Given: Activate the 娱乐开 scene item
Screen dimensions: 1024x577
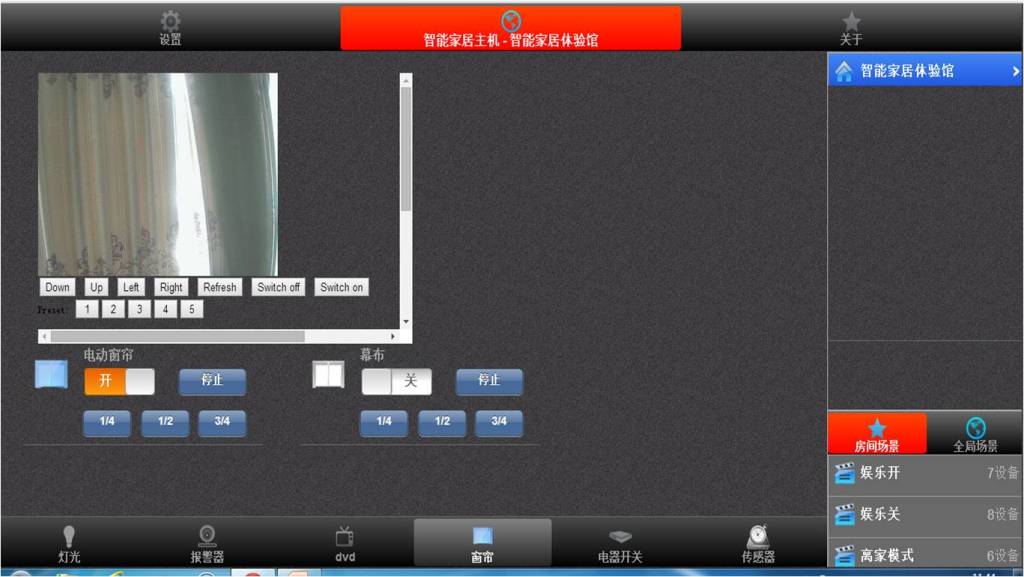Looking at the screenshot, I should point(924,473).
